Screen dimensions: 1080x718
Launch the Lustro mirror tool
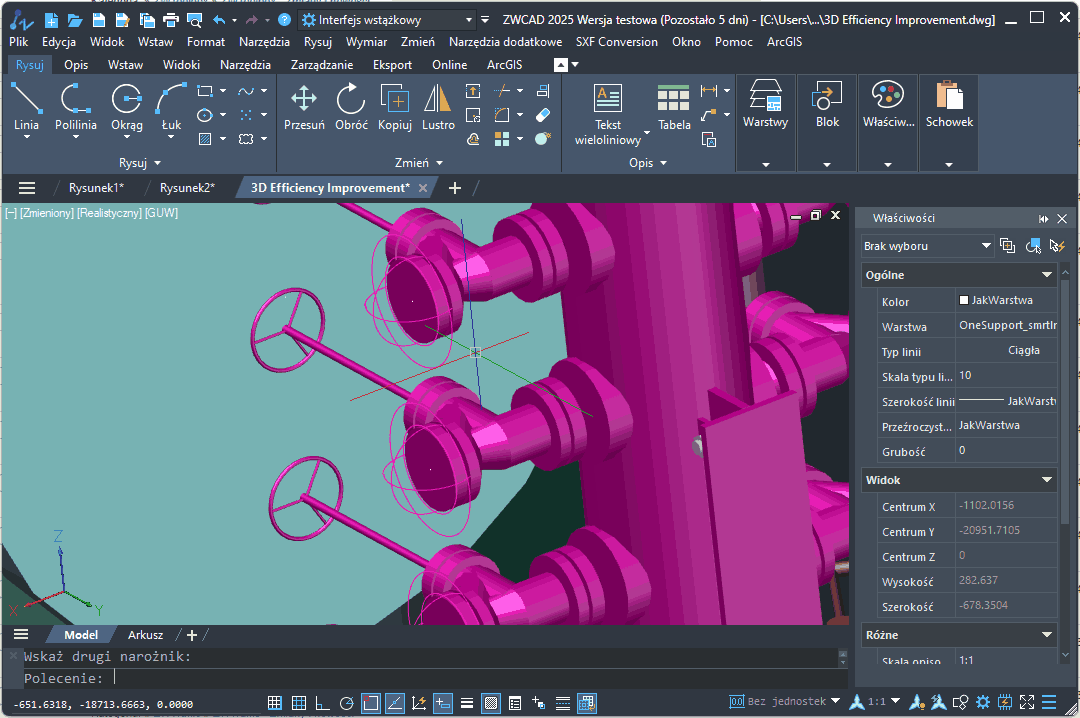[x=435, y=107]
